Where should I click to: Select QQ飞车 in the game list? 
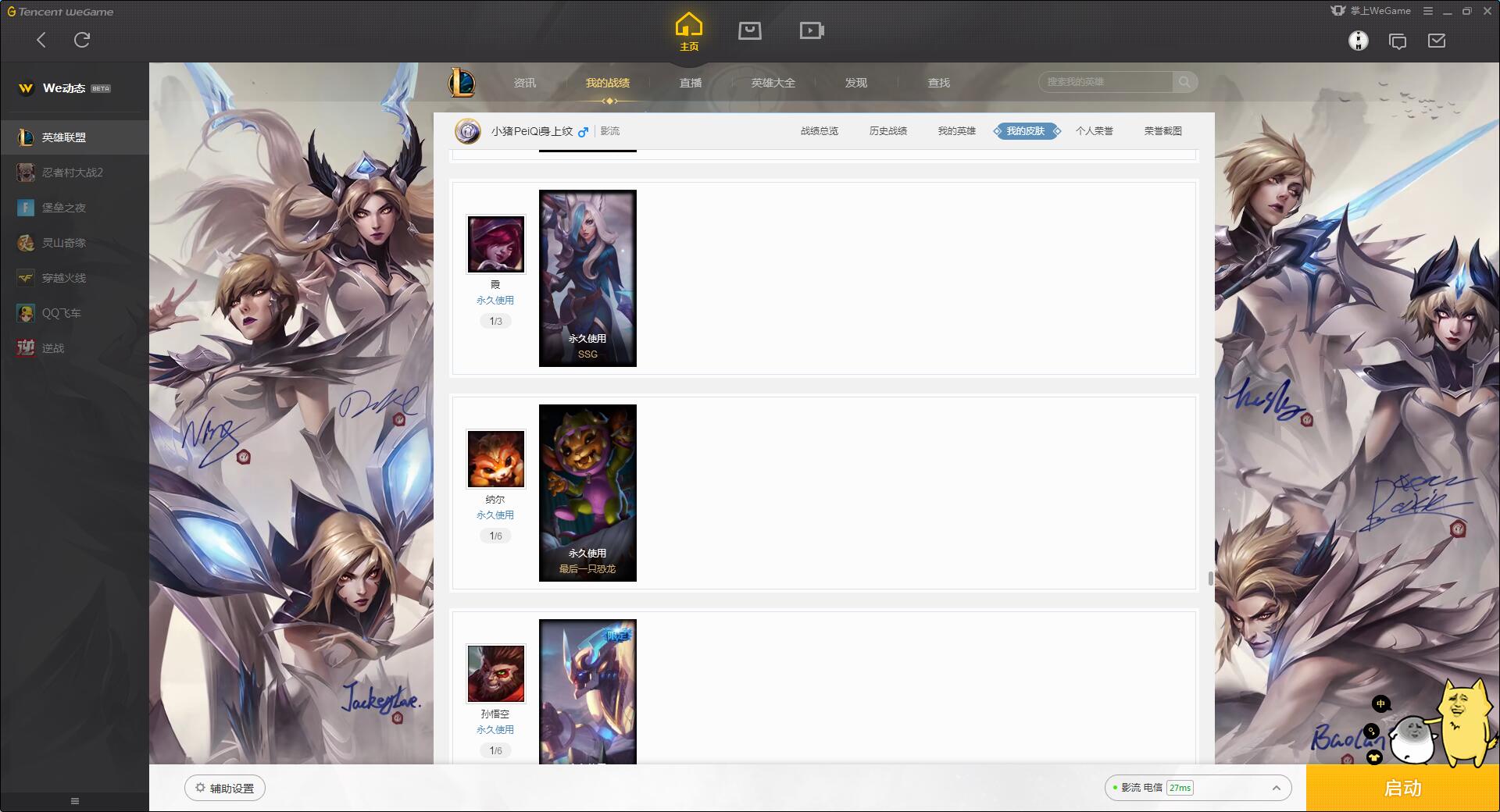[x=74, y=313]
